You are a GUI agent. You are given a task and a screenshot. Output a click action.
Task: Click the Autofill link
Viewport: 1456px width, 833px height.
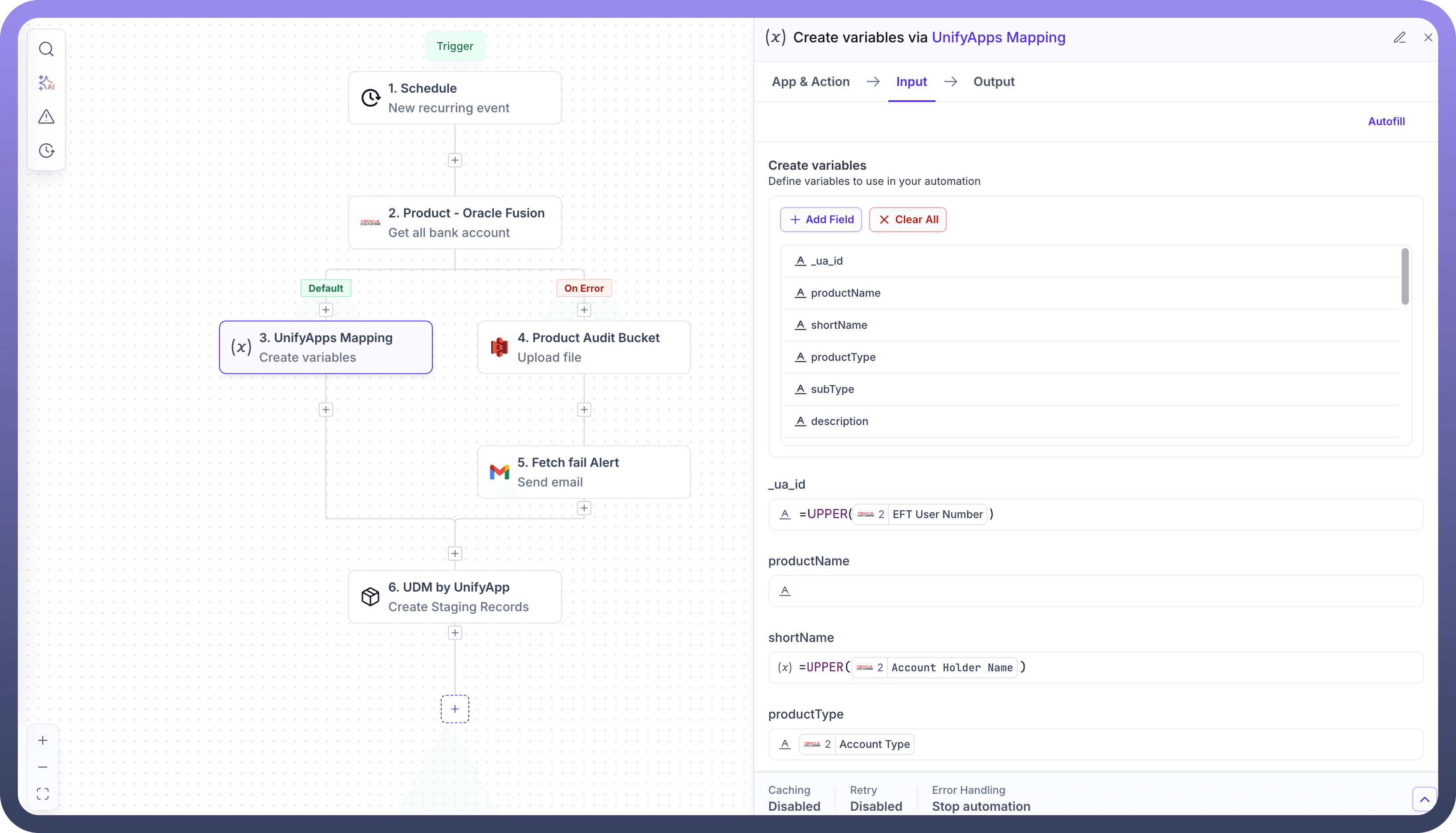[x=1386, y=121]
